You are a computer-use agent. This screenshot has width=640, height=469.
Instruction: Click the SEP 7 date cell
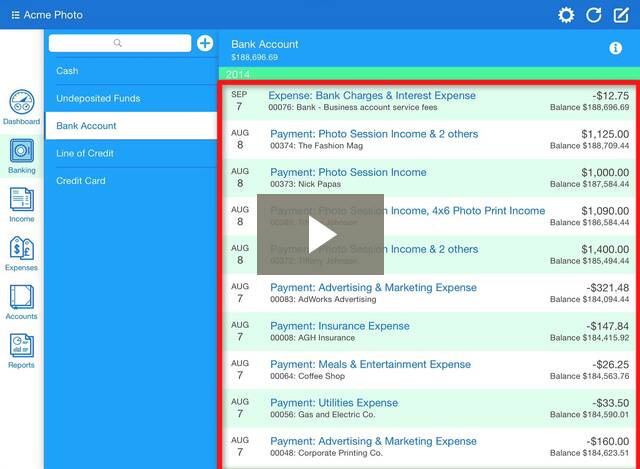click(239, 101)
